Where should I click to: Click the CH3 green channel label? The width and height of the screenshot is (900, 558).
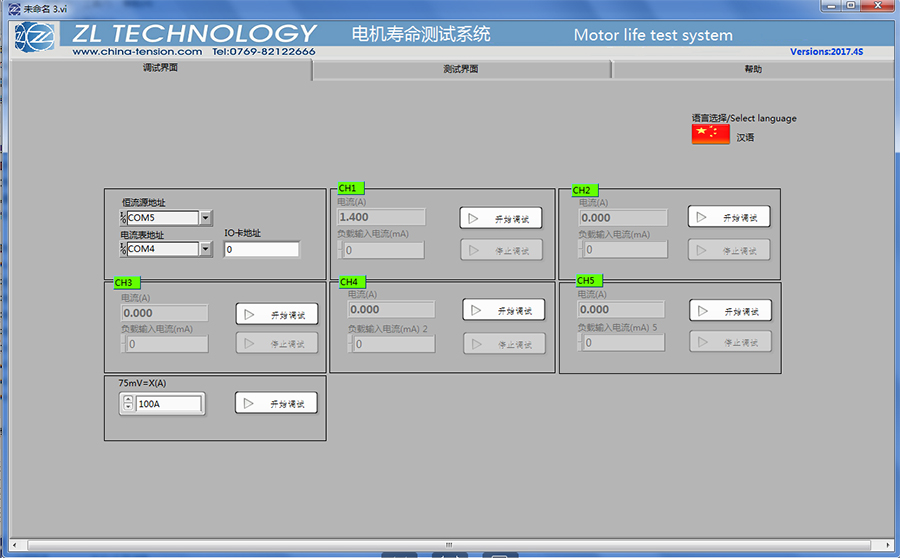pyautogui.click(x=124, y=283)
